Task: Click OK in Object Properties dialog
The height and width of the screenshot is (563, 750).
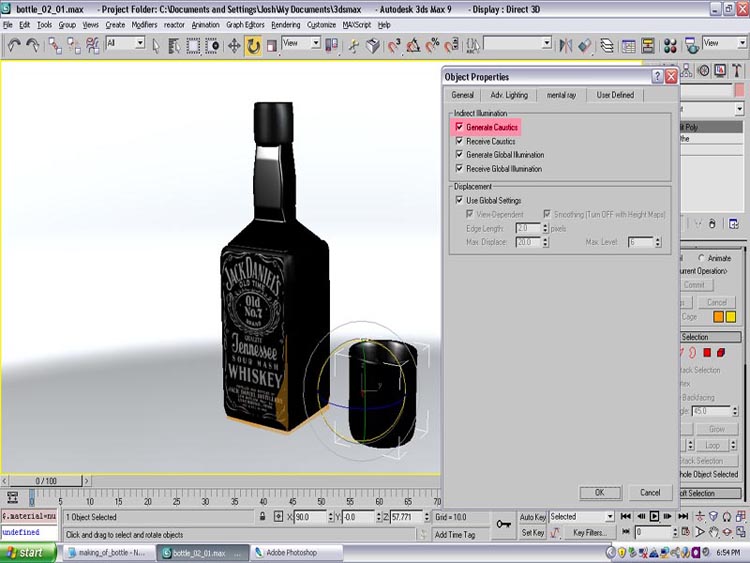Action: (x=599, y=492)
